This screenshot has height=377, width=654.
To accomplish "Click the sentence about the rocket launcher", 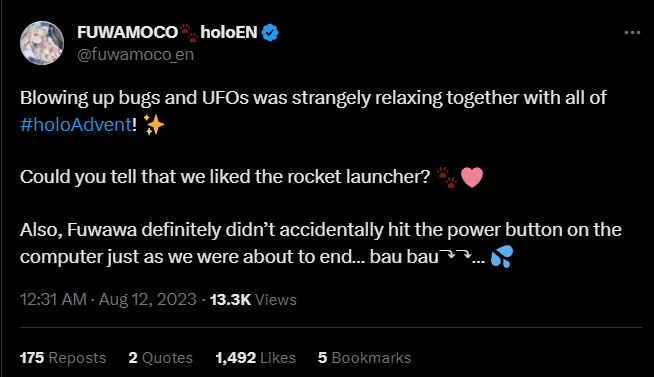I will (x=225, y=177).
